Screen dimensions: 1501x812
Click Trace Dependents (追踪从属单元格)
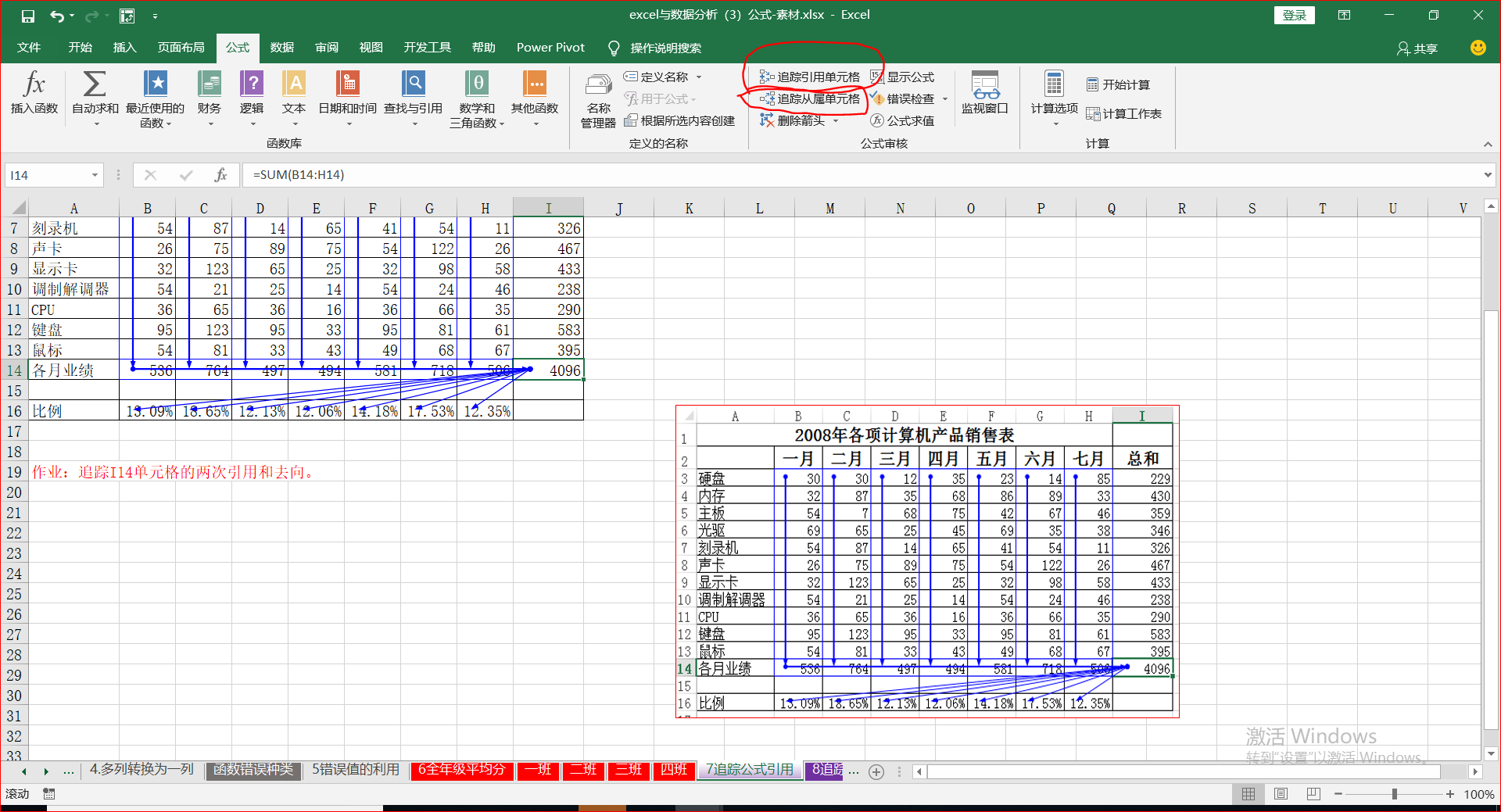click(810, 98)
